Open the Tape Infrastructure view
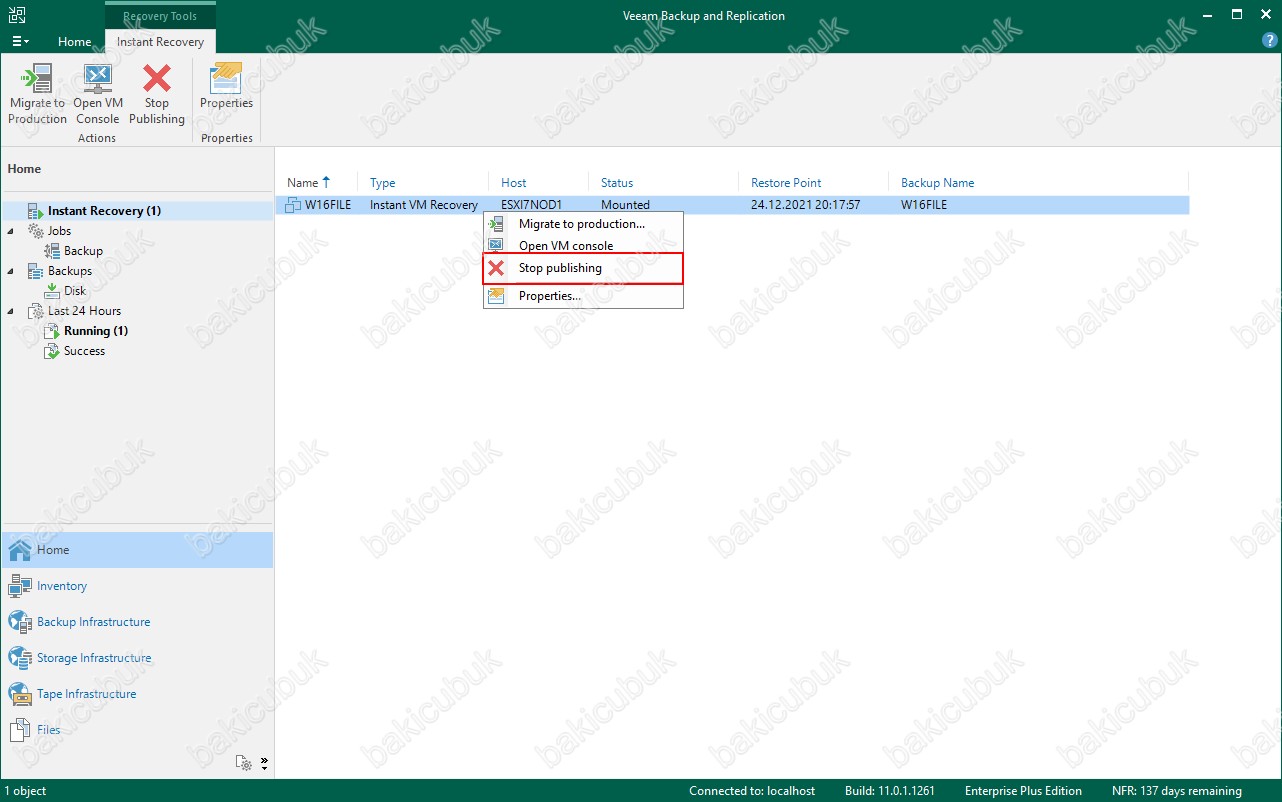Viewport: 1282px width, 802px height. [x=137, y=694]
